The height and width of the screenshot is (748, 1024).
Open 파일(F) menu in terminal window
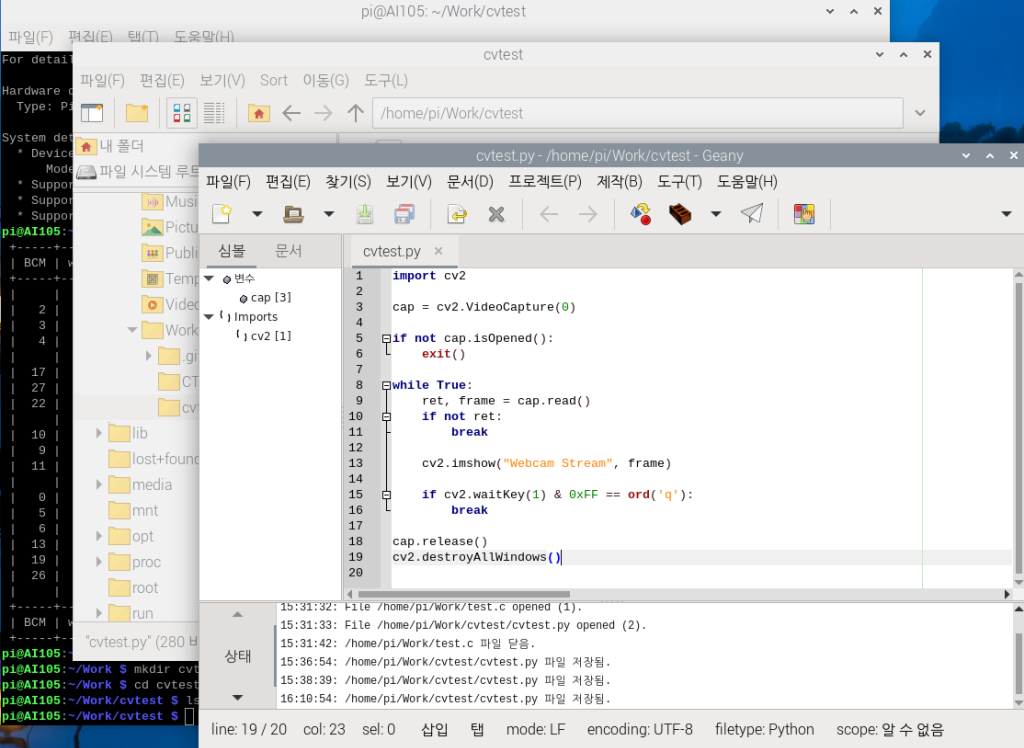click(x=31, y=37)
